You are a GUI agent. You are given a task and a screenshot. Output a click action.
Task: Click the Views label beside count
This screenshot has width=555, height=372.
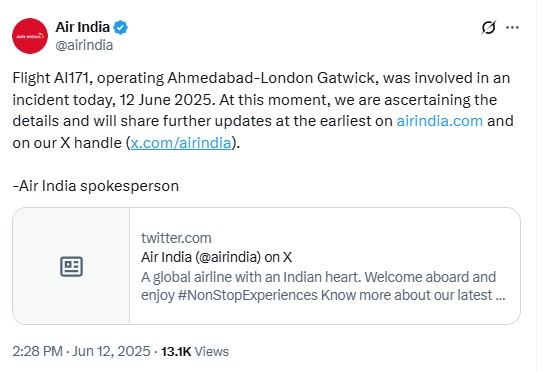(x=212, y=351)
